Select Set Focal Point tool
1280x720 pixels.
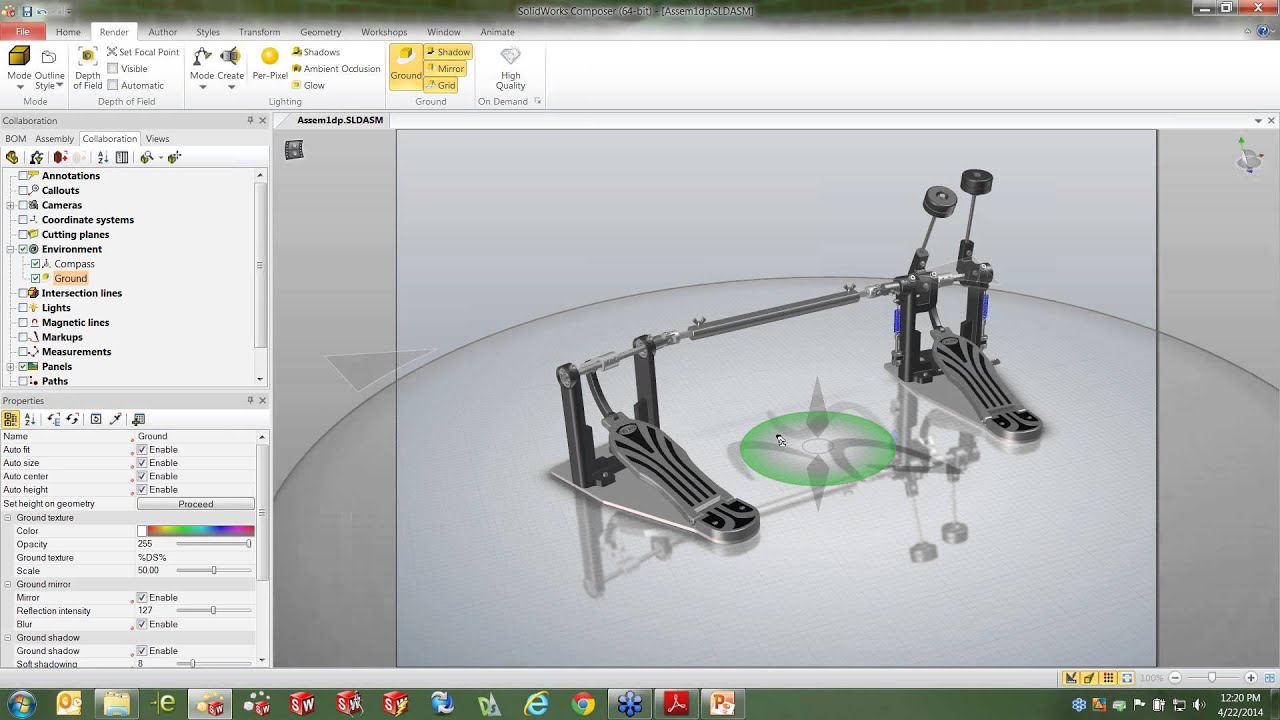(142, 52)
